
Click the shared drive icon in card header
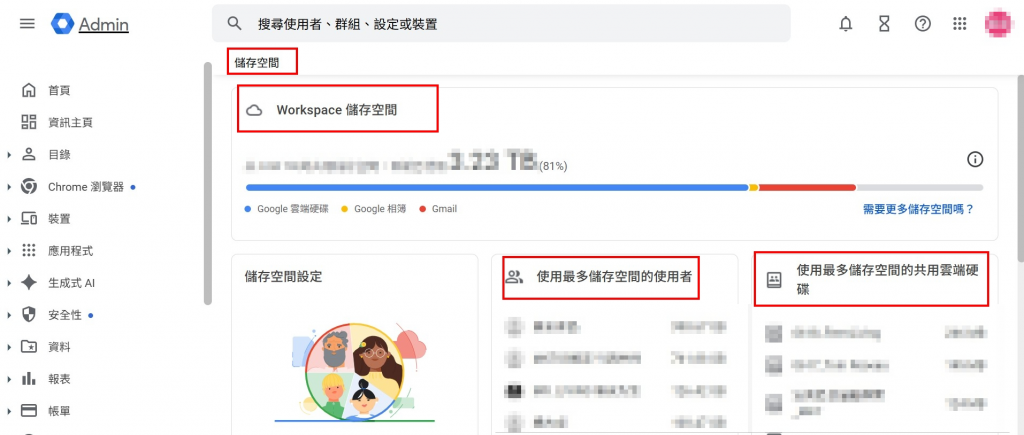point(774,280)
